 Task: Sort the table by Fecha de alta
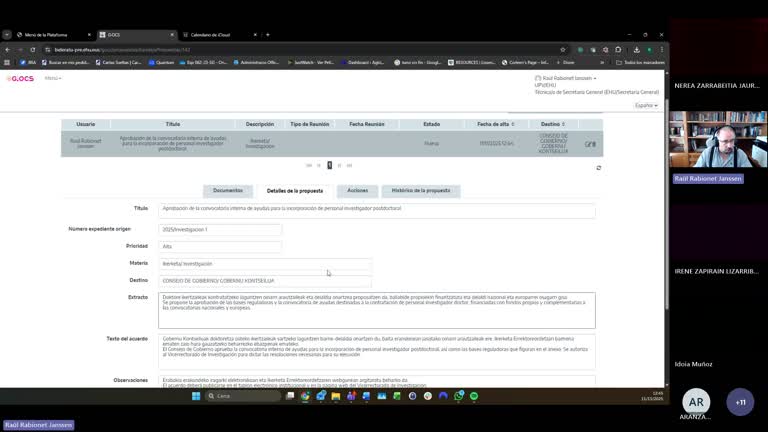(494, 124)
